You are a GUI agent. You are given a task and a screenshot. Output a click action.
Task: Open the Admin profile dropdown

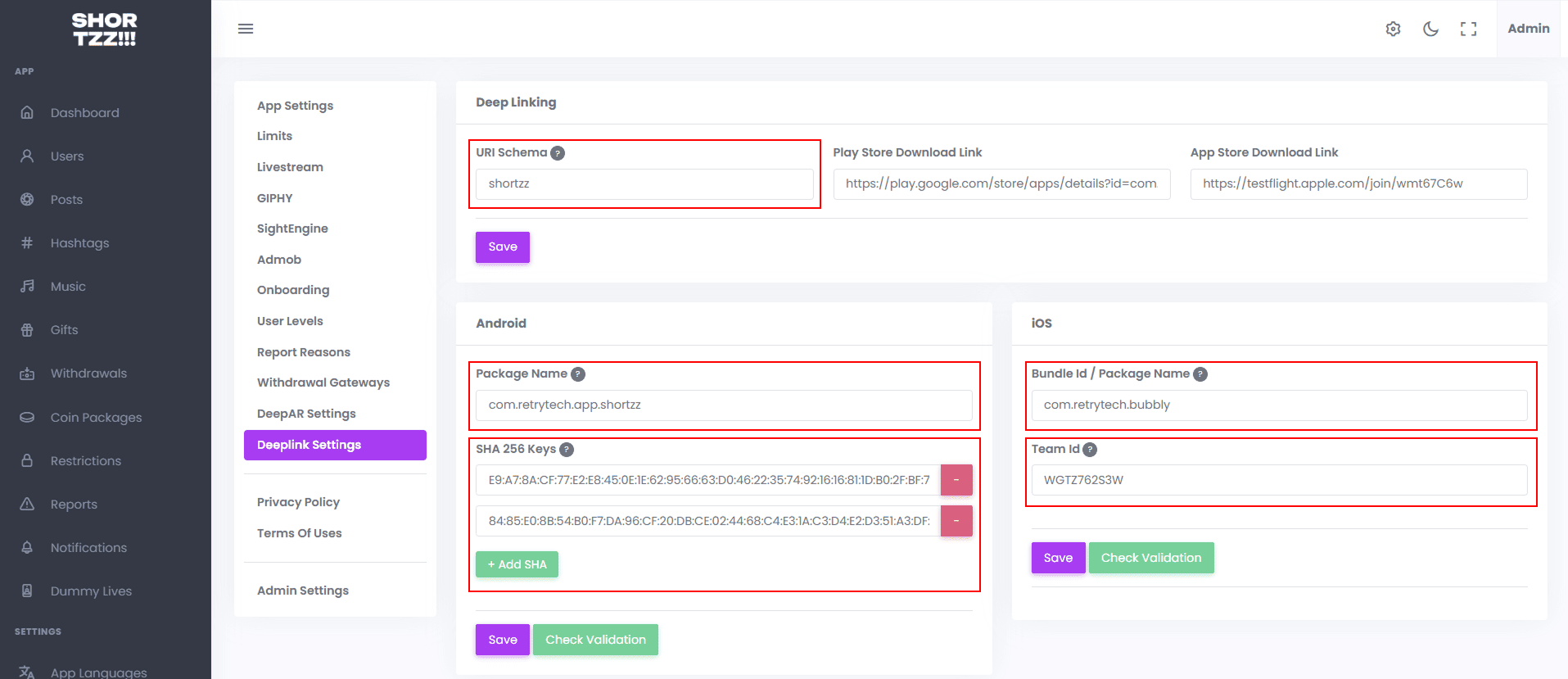pos(1528,29)
